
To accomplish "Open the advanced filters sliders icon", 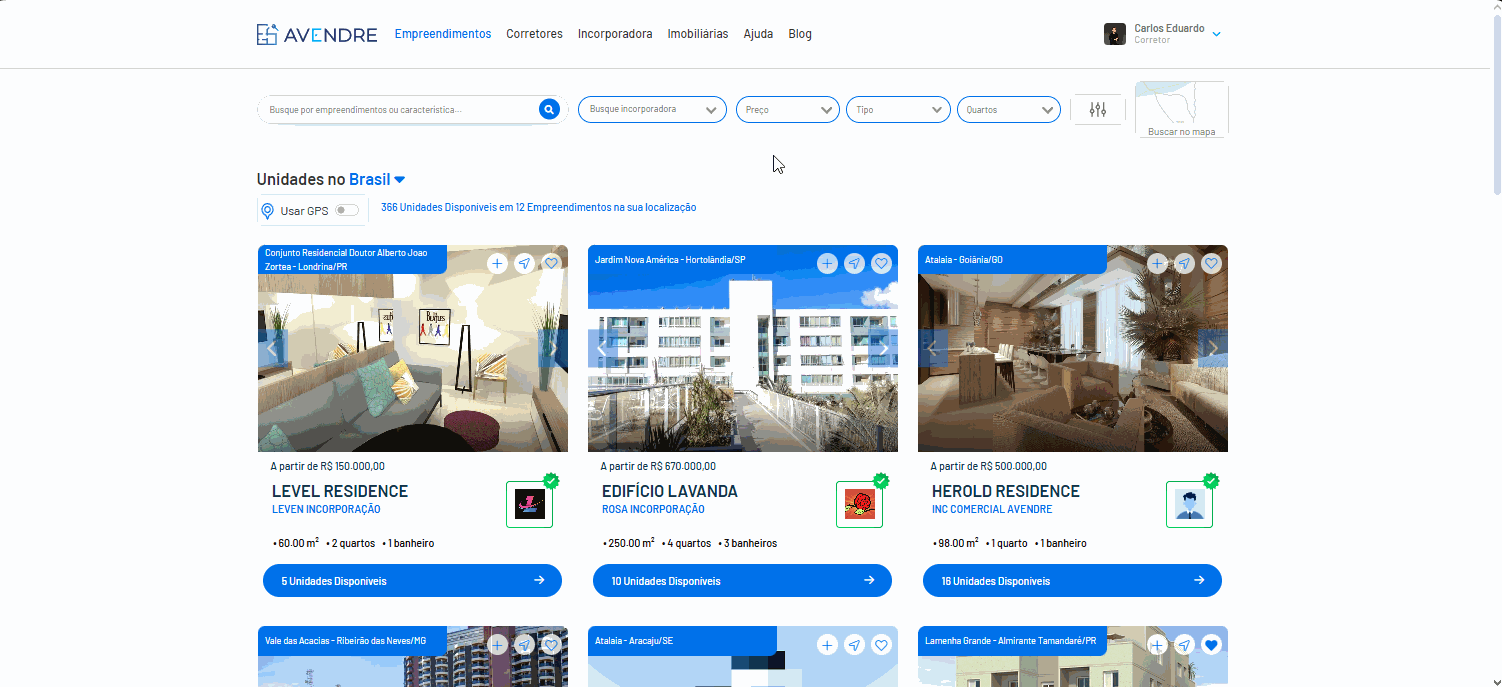I will click(x=1098, y=109).
